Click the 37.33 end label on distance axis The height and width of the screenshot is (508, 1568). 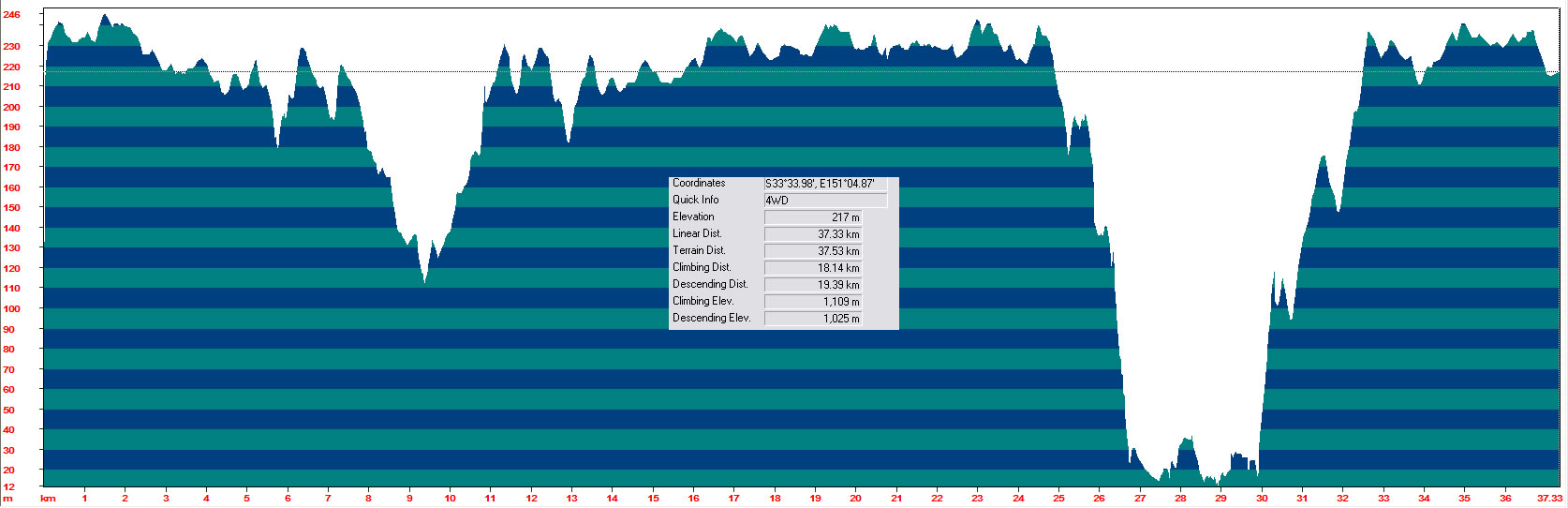coord(1550,499)
